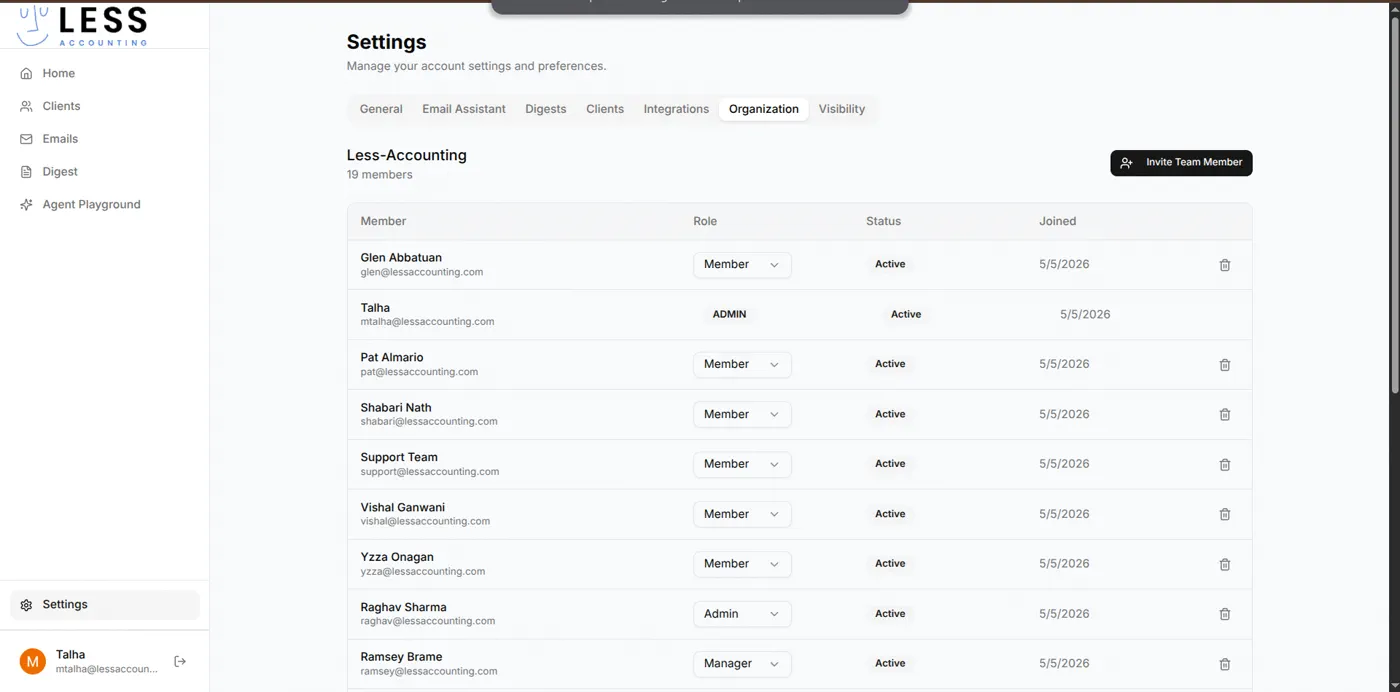Click trash icon for Ramsey Brame
The height and width of the screenshot is (692, 1400).
pos(1225,664)
